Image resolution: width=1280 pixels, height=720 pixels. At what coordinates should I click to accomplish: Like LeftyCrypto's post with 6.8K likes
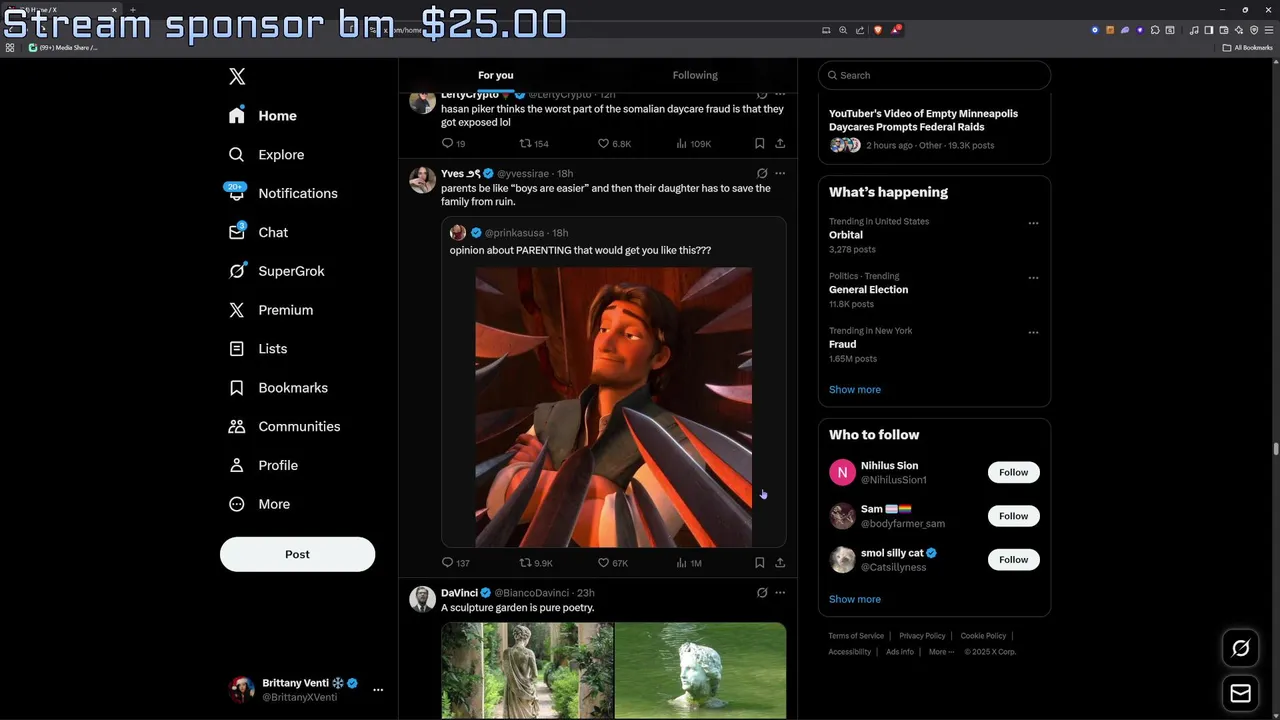pos(614,144)
